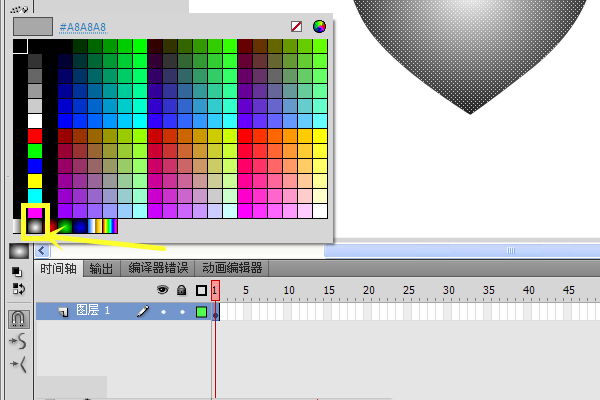Pick the magenta swatch in basic column
This screenshot has width=600, height=400.
click(x=35, y=211)
